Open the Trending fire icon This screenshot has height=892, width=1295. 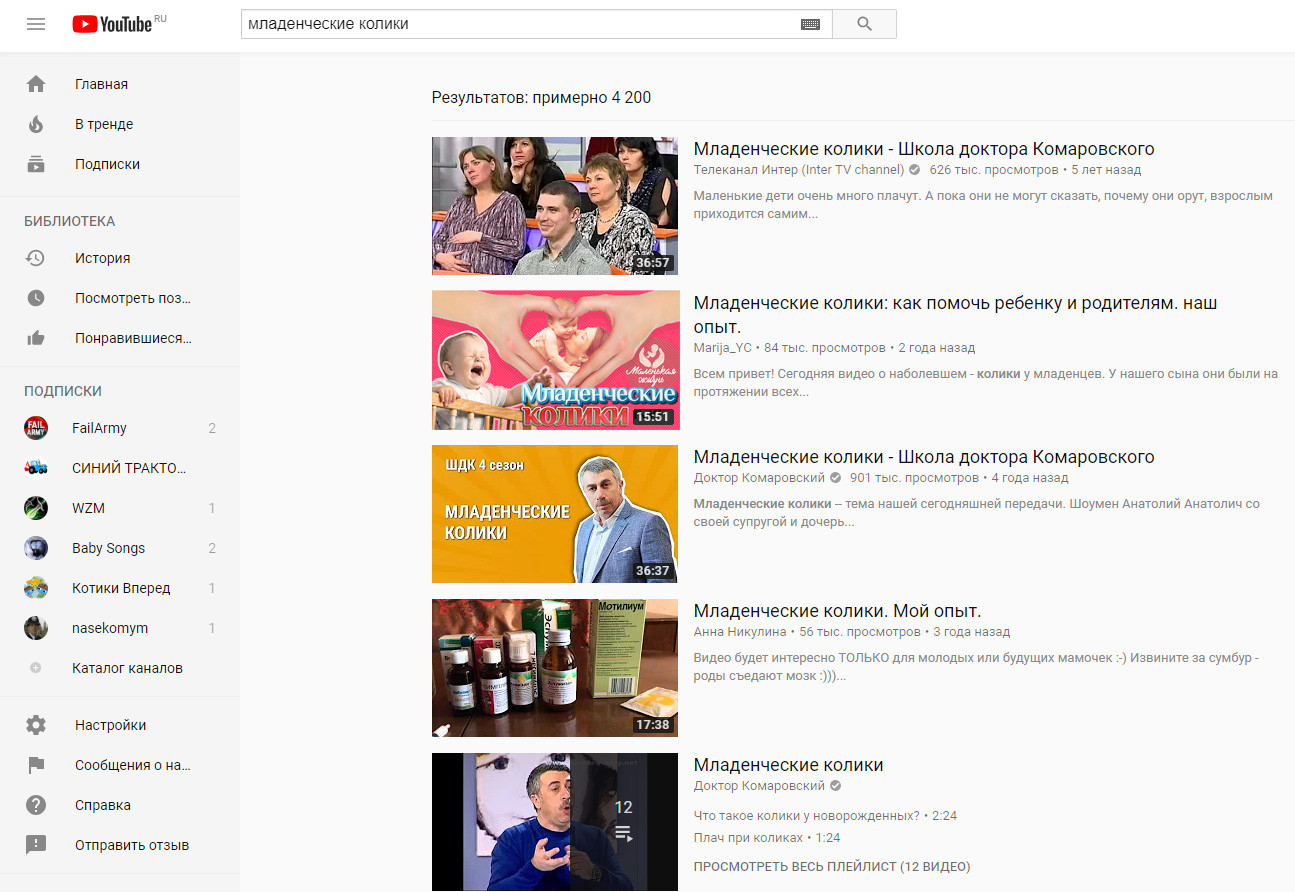pyautogui.click(x=36, y=124)
